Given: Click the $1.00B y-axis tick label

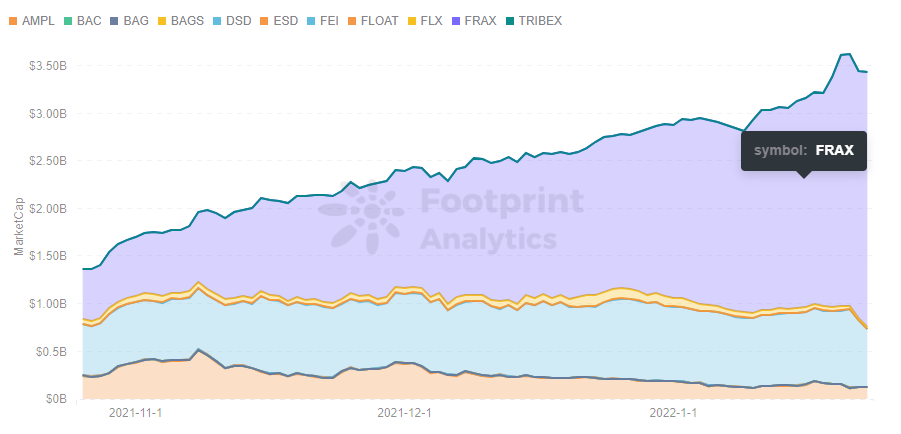Looking at the screenshot, I should (50, 303).
